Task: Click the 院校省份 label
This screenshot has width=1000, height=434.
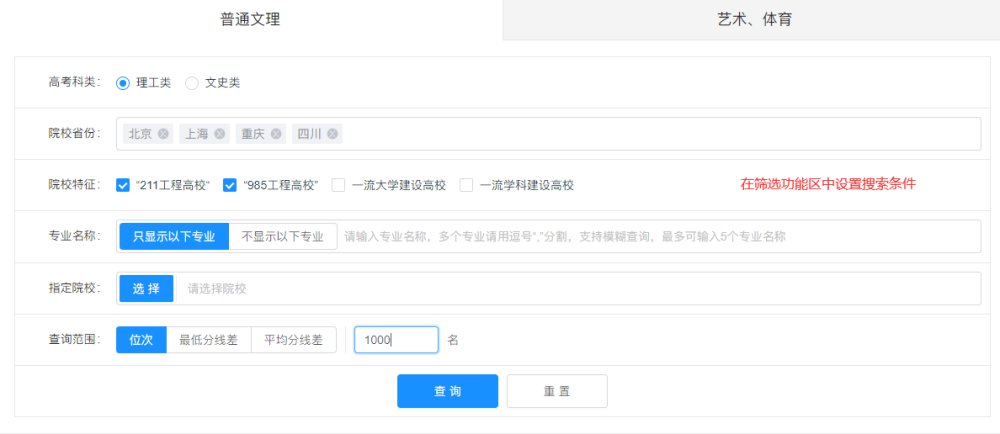Action: (75, 133)
